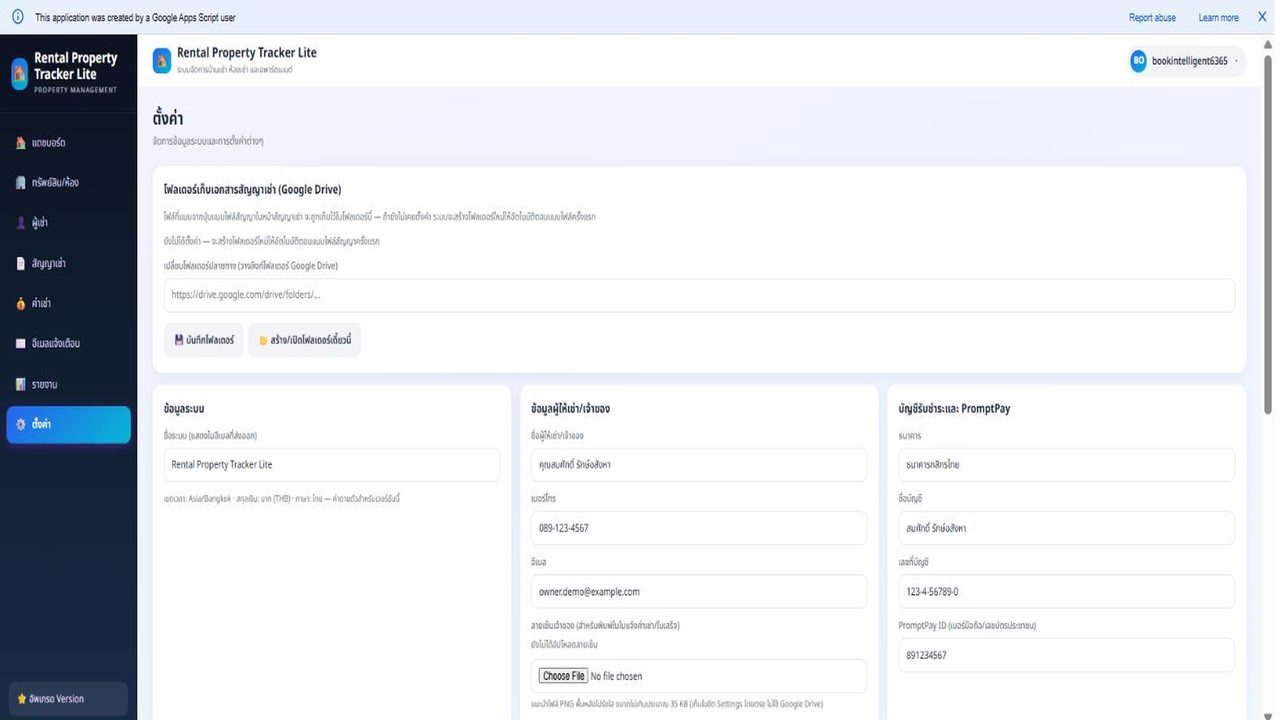Click the Google Drive folder URL field
The image size is (1280, 720).
point(699,295)
